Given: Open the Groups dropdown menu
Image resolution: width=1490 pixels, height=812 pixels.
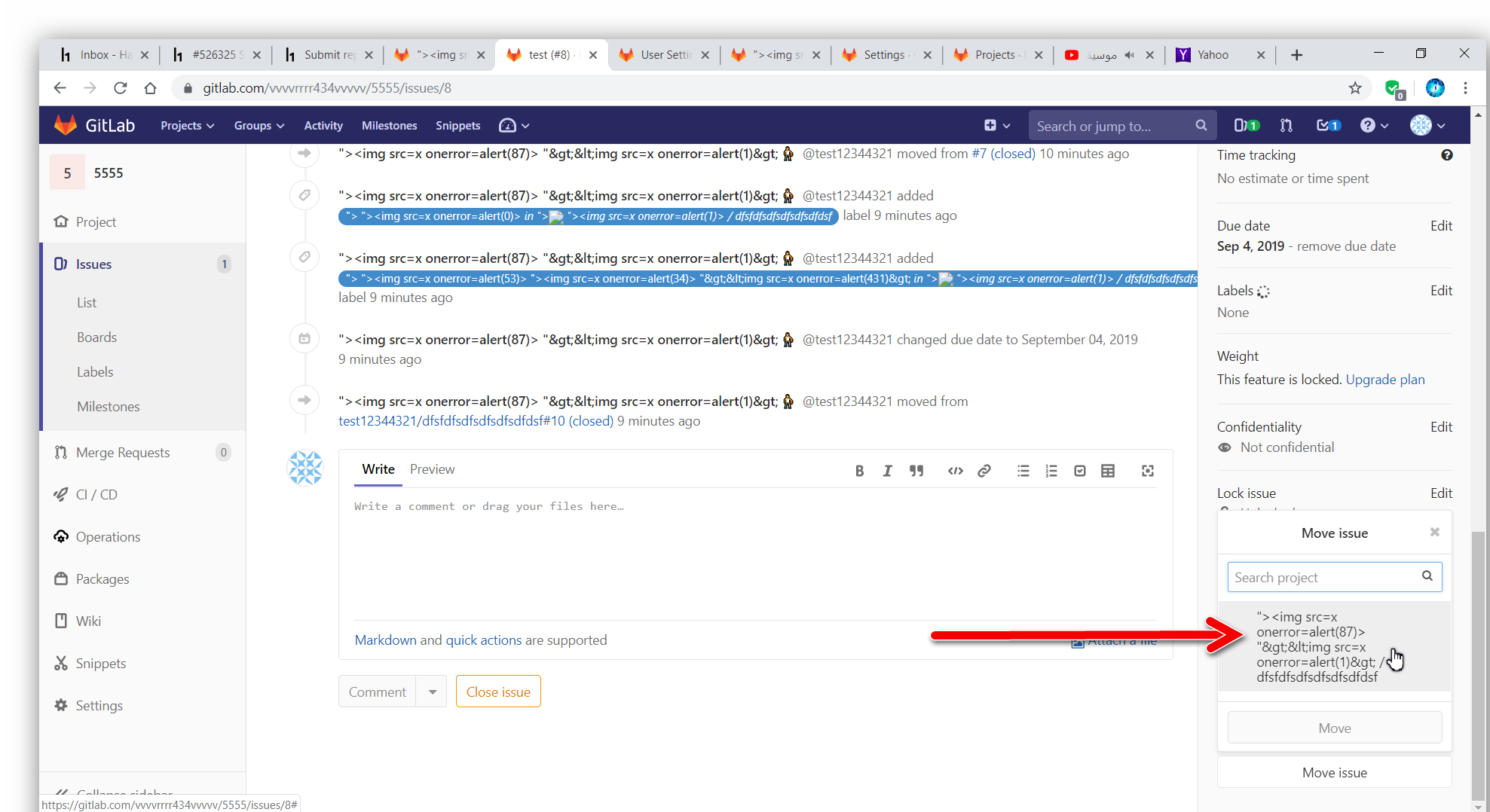Looking at the screenshot, I should 259,126.
